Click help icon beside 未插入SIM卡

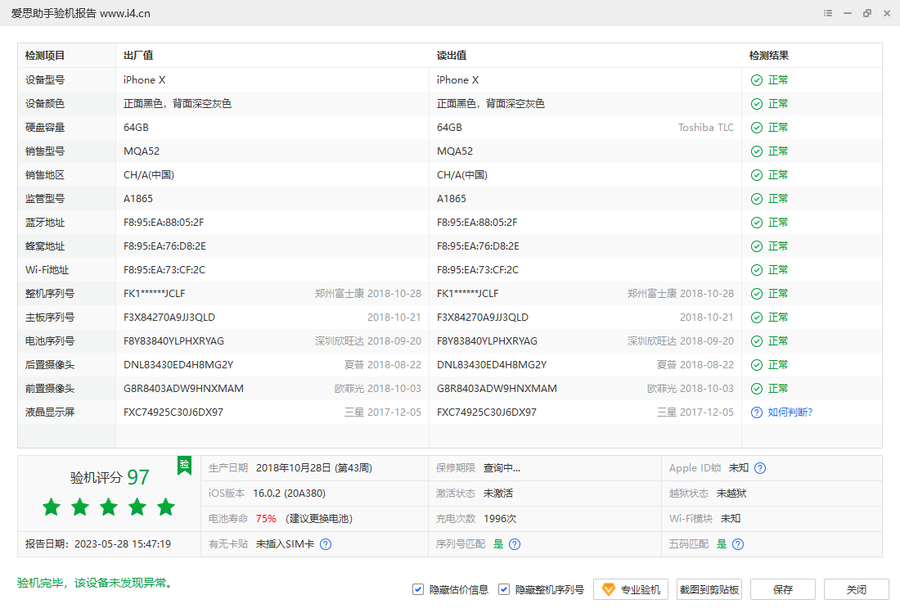pos(325,544)
